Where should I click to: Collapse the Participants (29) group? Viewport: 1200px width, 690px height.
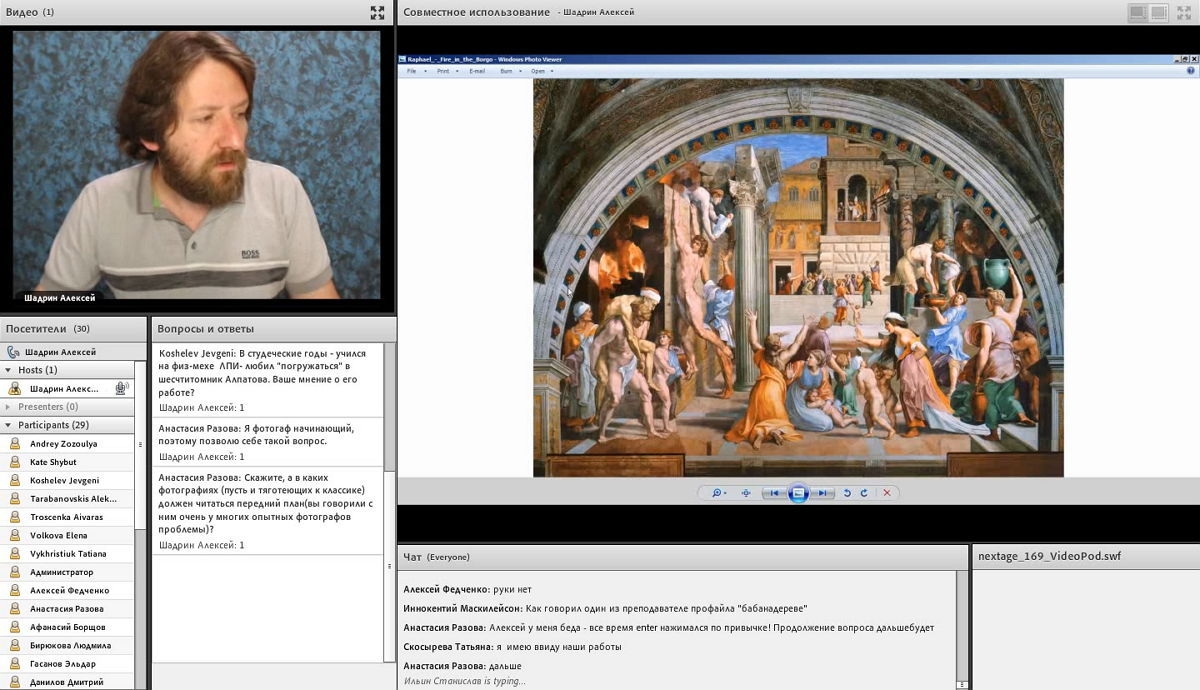click(x=9, y=425)
